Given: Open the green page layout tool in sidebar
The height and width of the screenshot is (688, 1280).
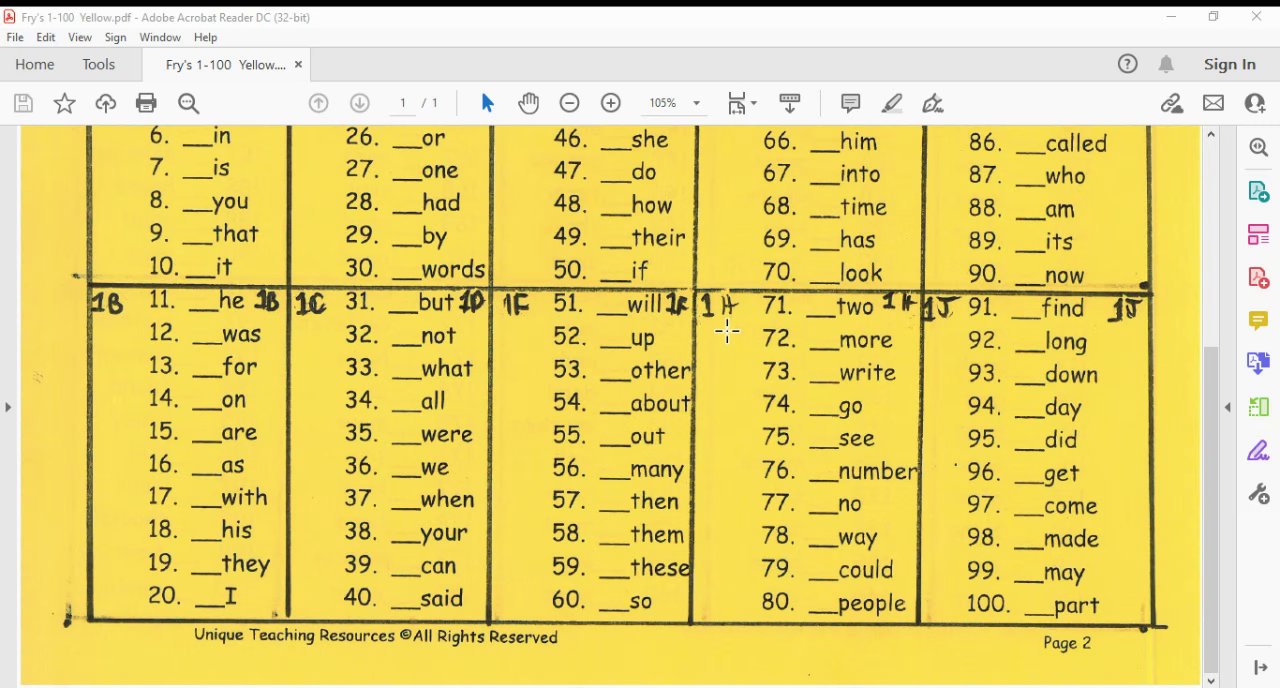Looking at the screenshot, I should click(1258, 407).
